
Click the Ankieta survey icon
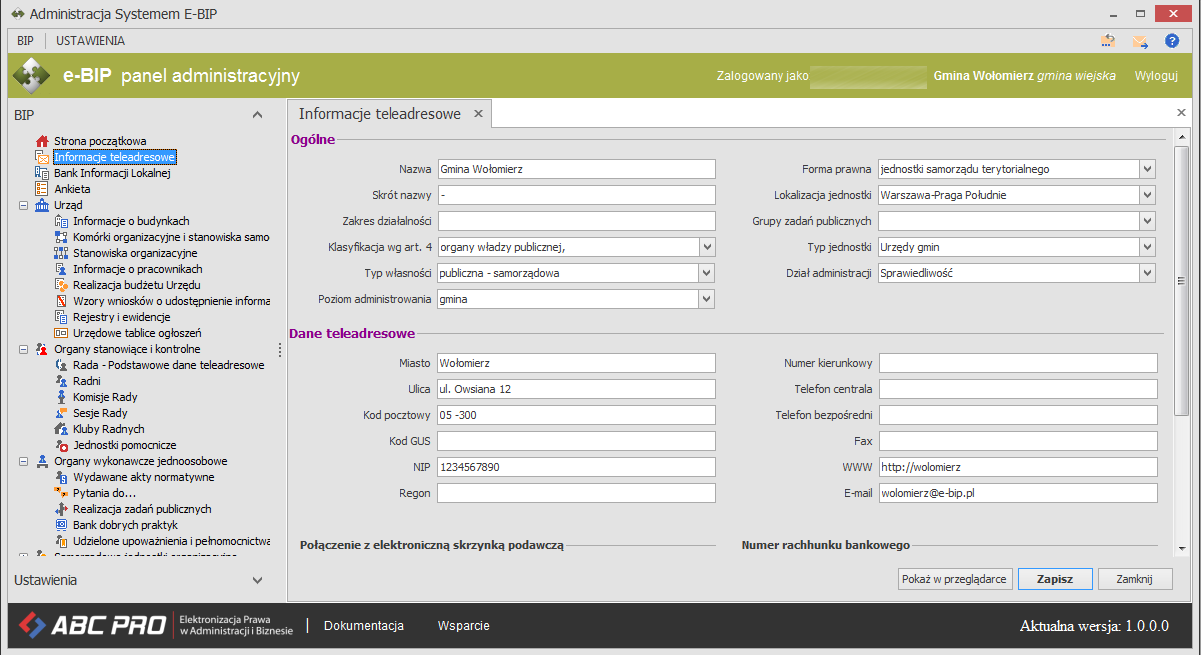(42, 189)
